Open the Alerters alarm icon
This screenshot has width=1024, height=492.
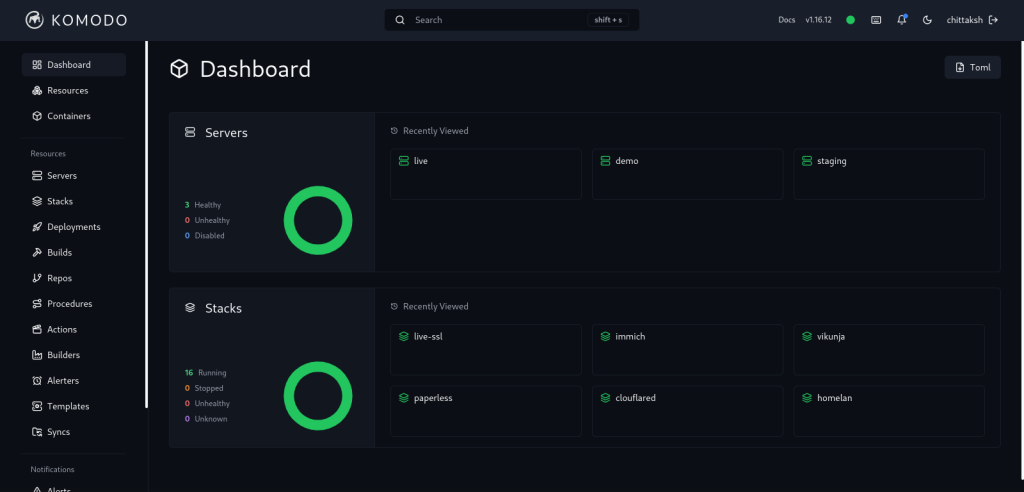click(37, 380)
